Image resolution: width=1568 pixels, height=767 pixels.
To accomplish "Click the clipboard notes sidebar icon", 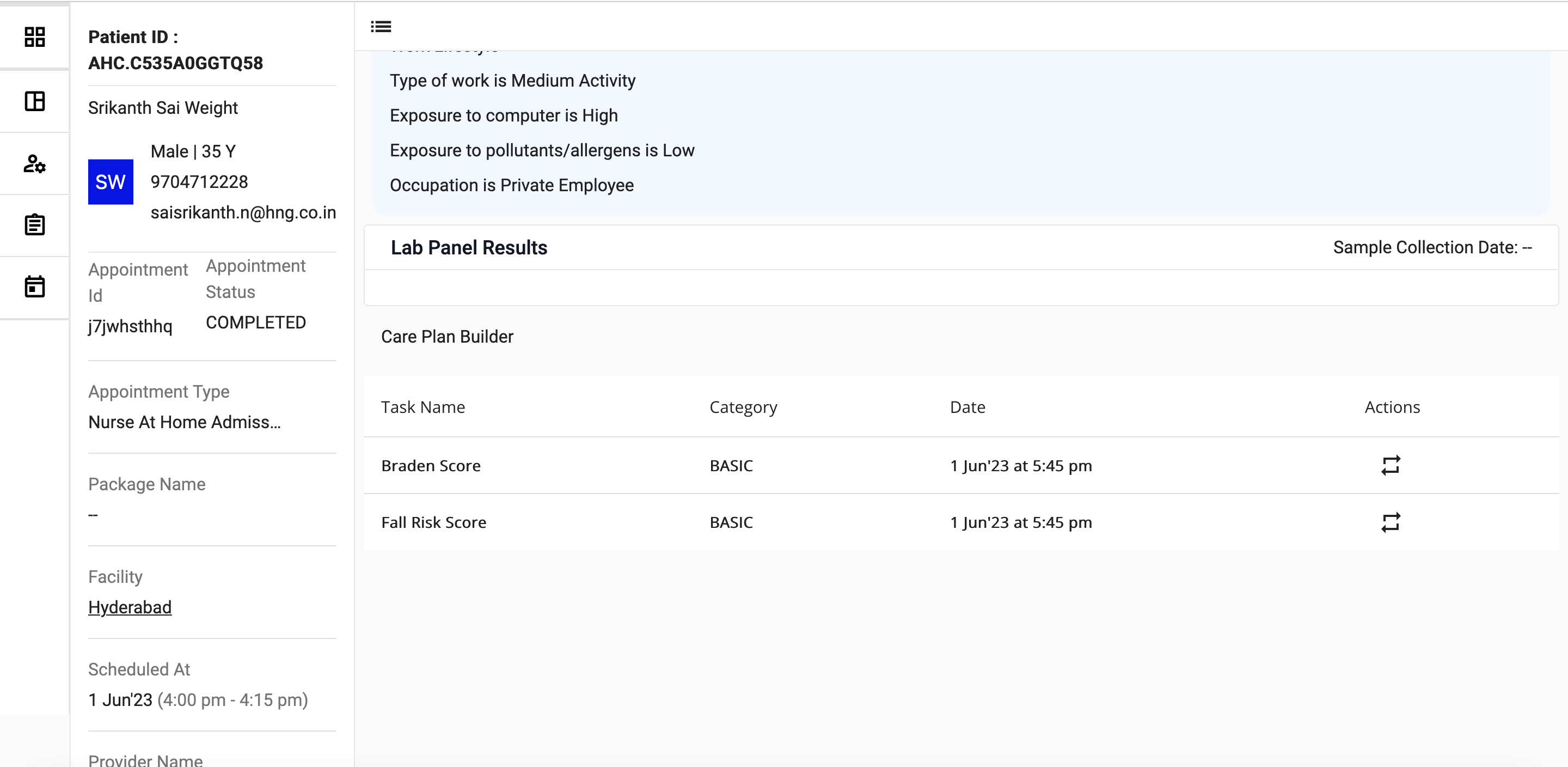I will [35, 225].
